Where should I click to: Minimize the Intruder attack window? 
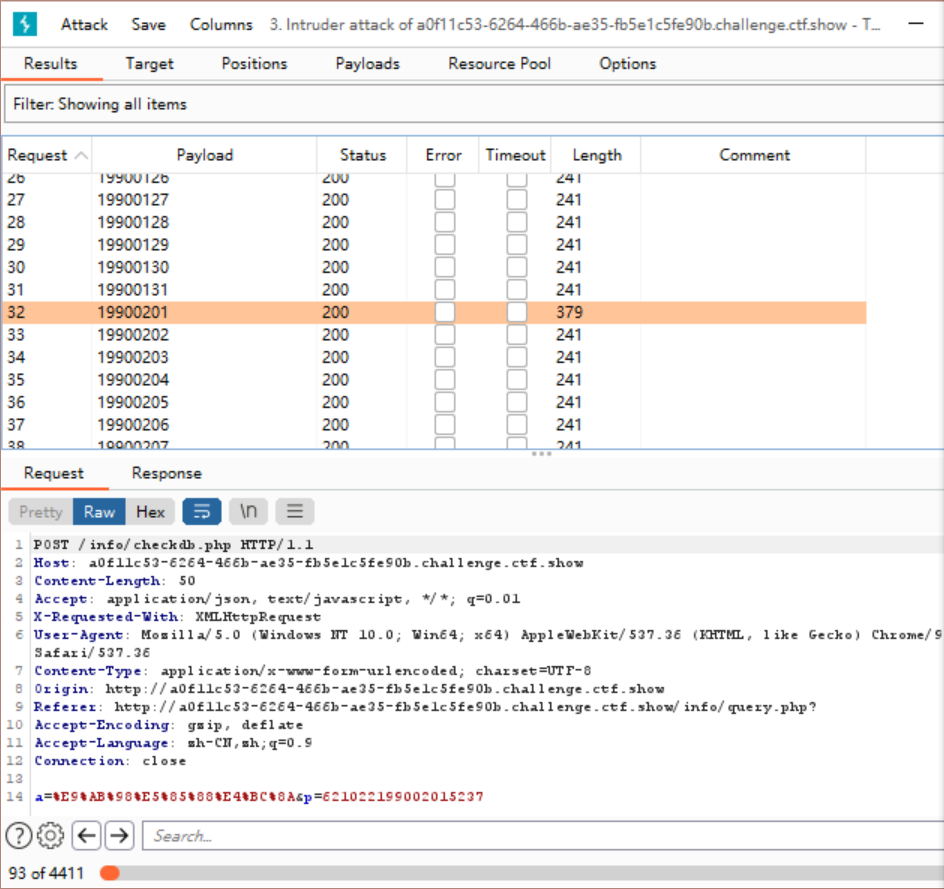click(916, 24)
